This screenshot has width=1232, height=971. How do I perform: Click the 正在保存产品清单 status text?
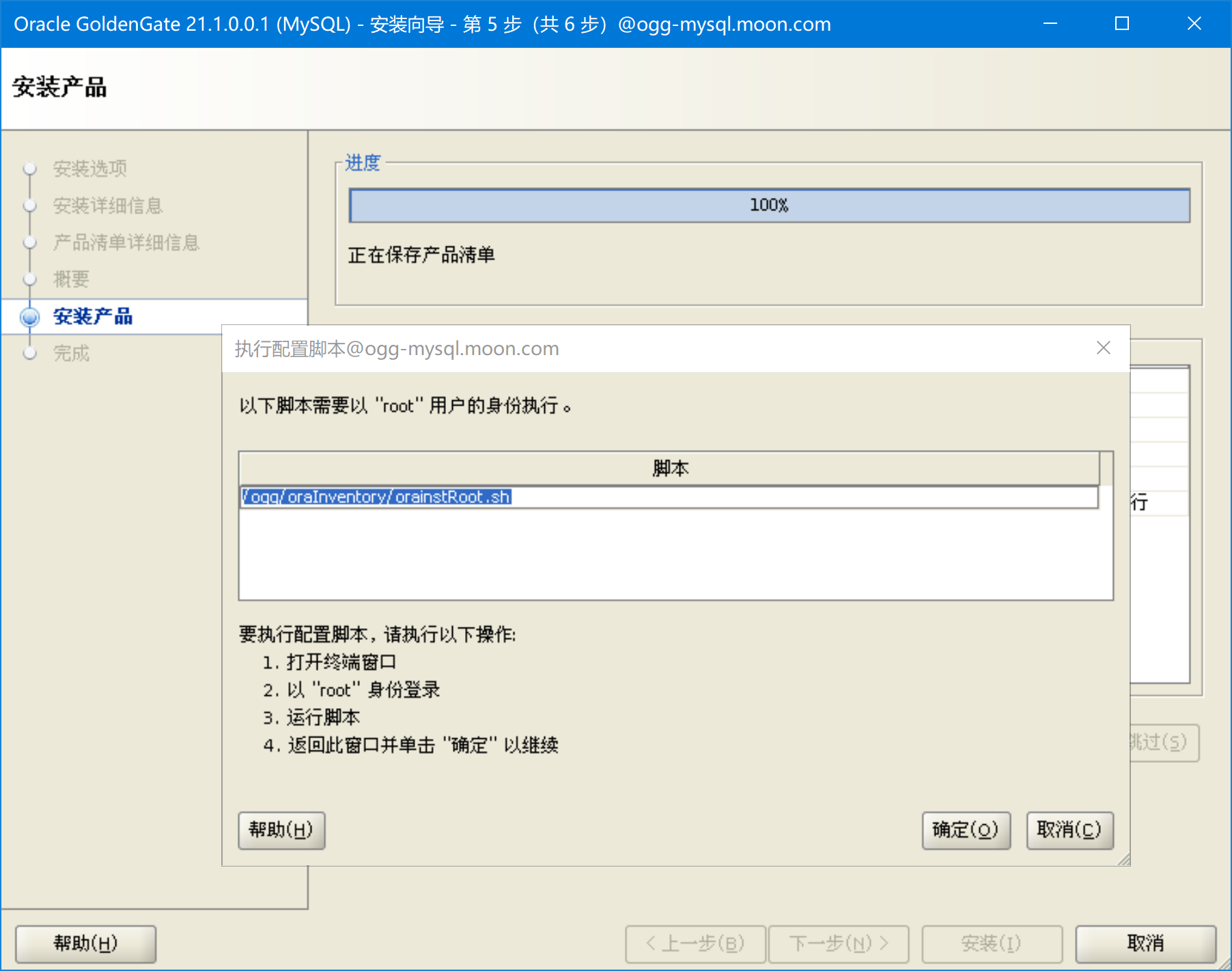pos(421,255)
